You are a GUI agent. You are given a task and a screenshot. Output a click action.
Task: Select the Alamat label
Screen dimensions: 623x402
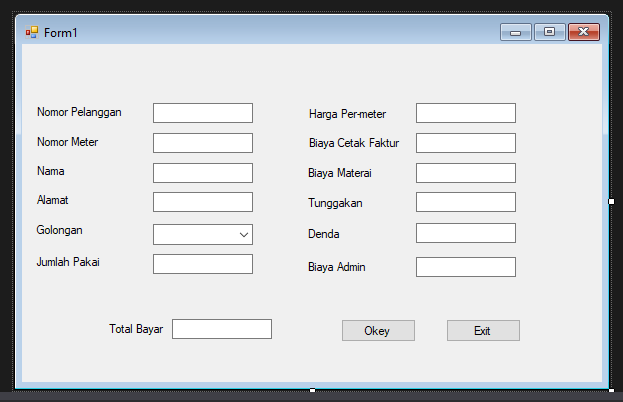(x=52, y=200)
